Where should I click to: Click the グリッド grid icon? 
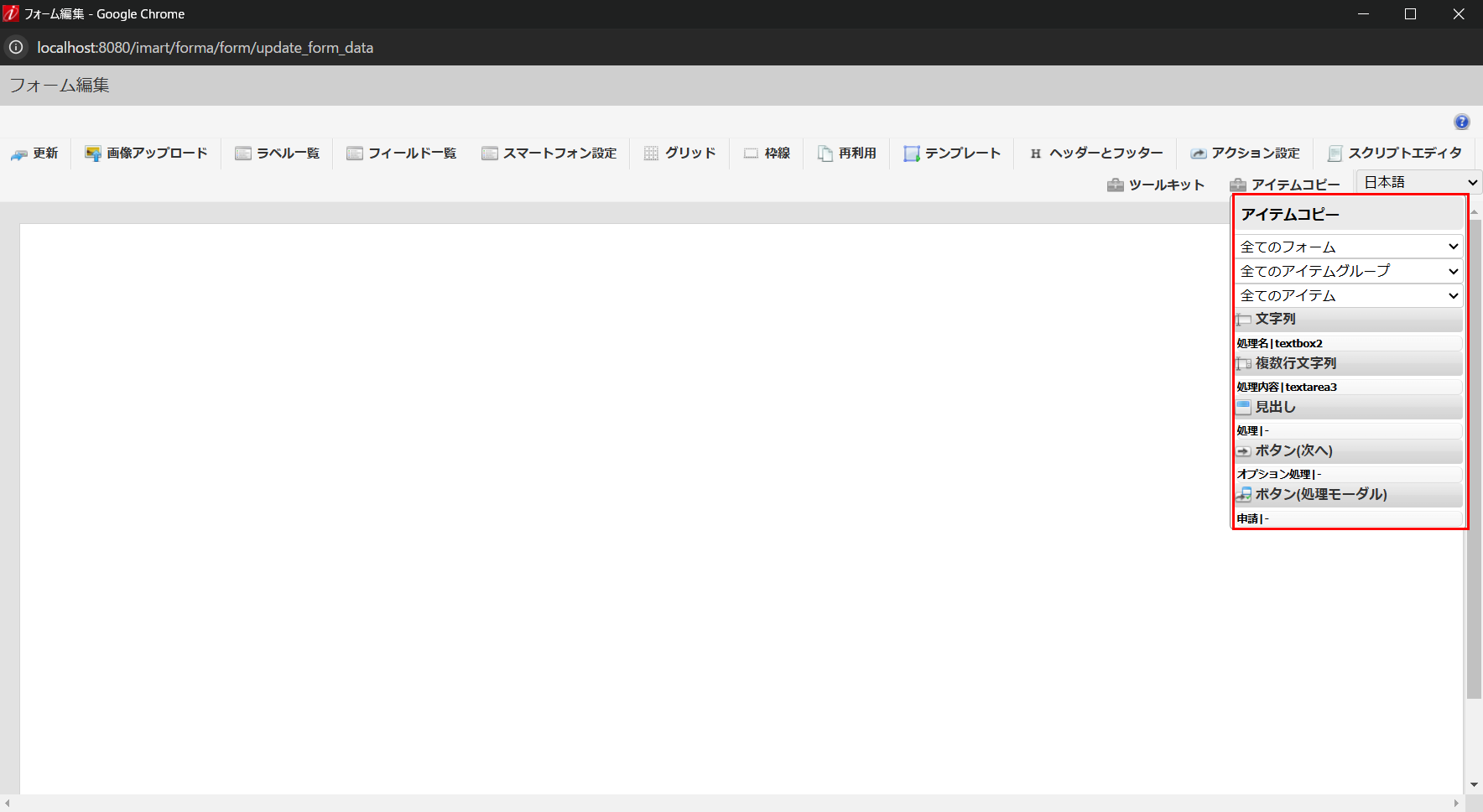679,153
